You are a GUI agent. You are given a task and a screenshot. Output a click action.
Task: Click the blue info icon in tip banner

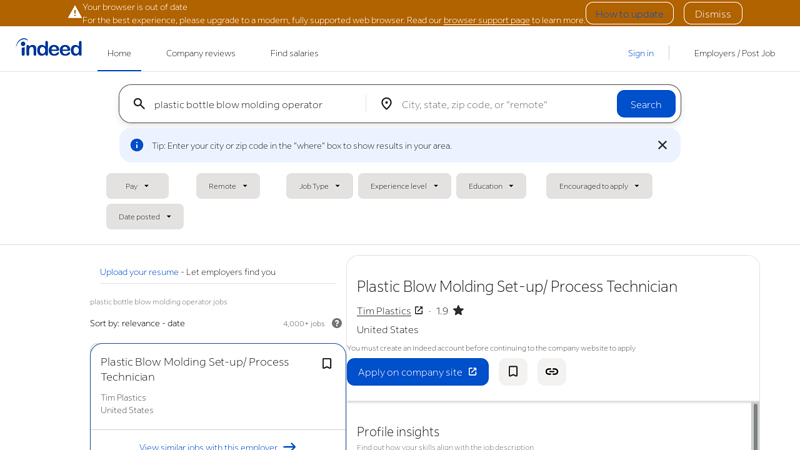[x=137, y=145]
